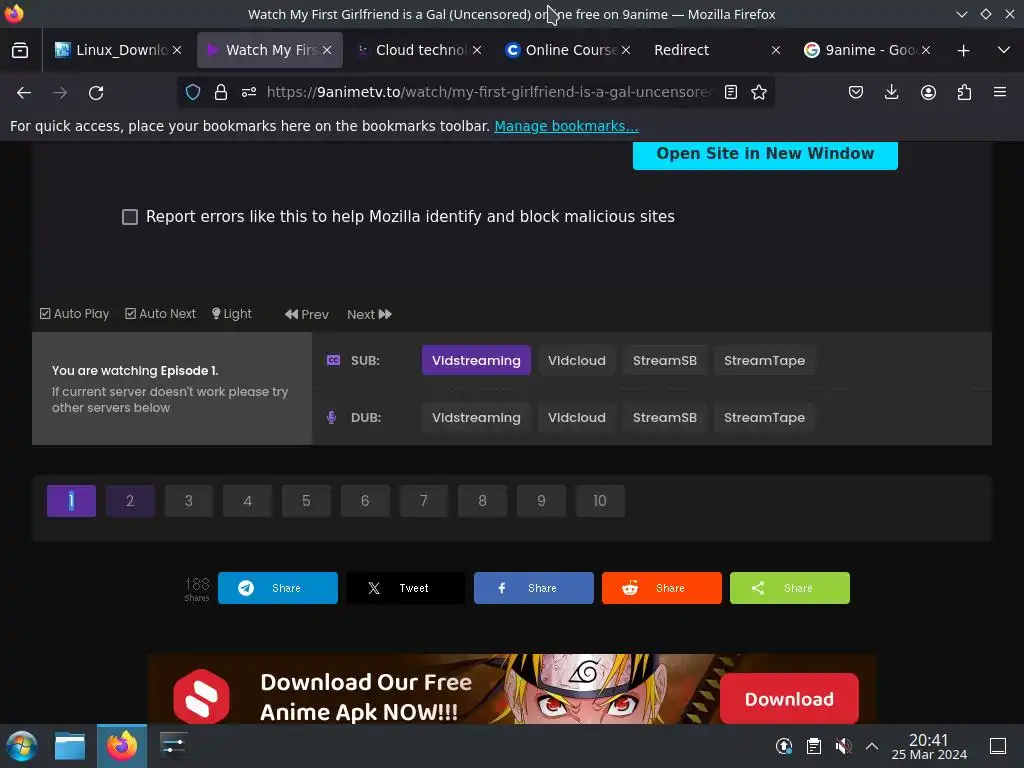Select episode 10
This screenshot has height=768, width=1024.
pyautogui.click(x=600, y=501)
